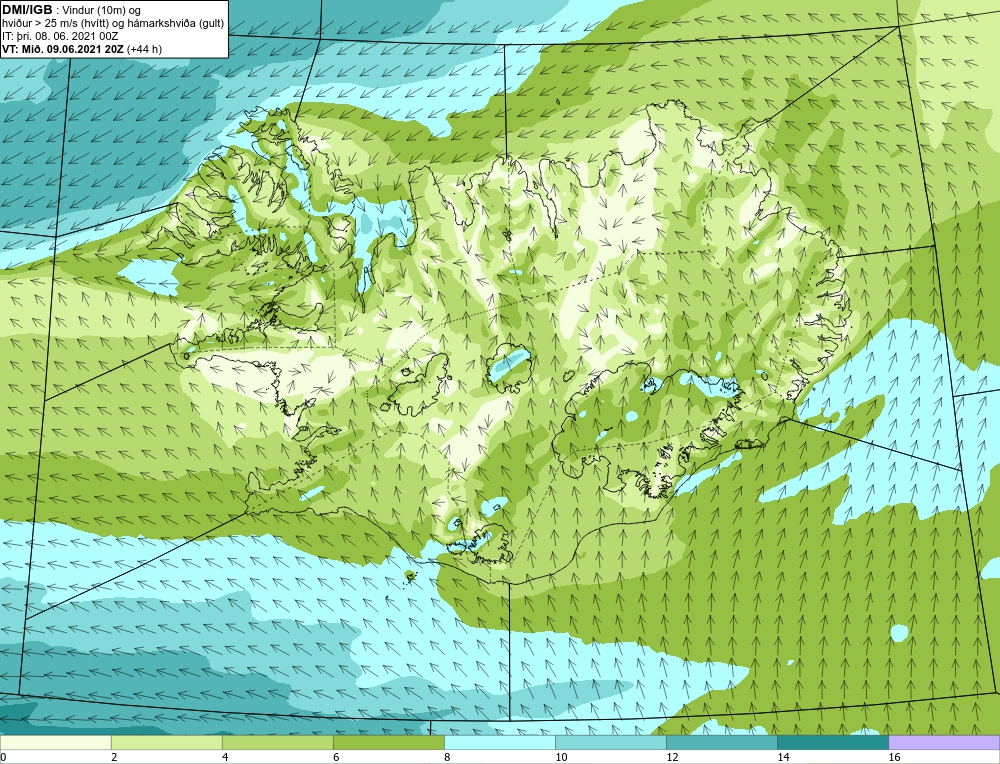Click the 4–6 m/s green legend swatch
Screen dimensions: 1000x764
[277, 742]
